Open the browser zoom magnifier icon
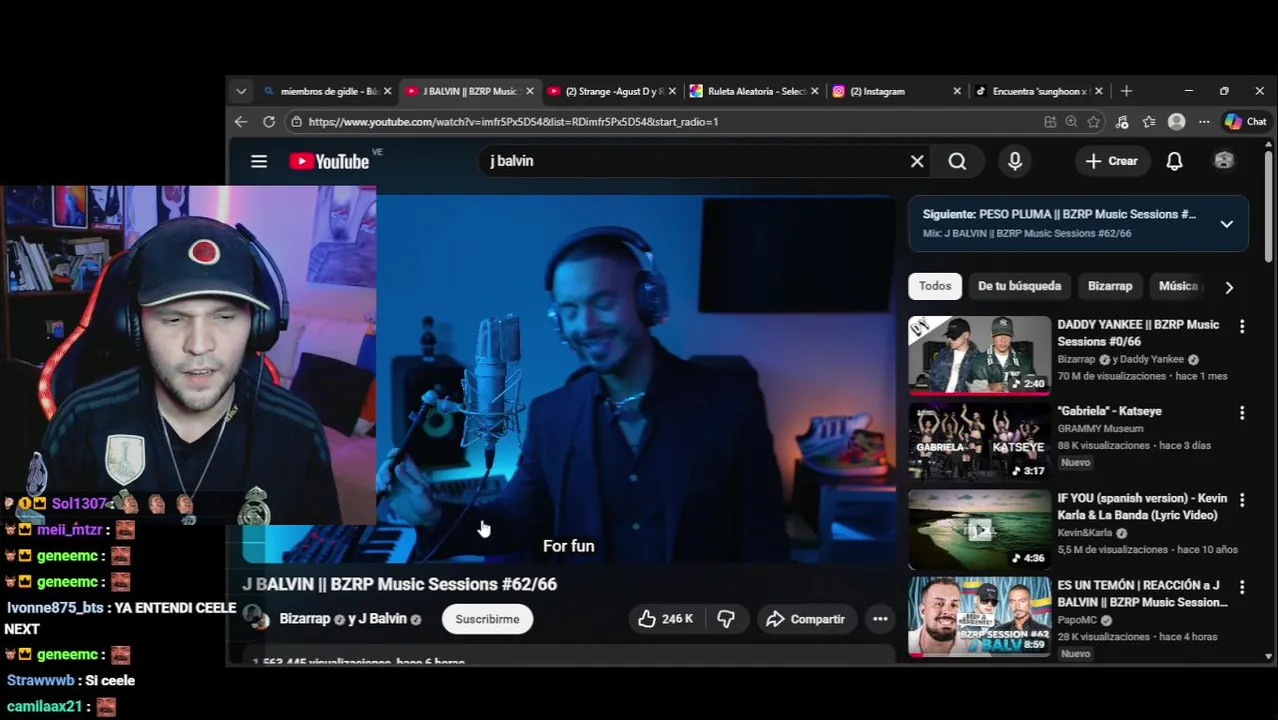1278x720 pixels. pyautogui.click(x=1071, y=122)
